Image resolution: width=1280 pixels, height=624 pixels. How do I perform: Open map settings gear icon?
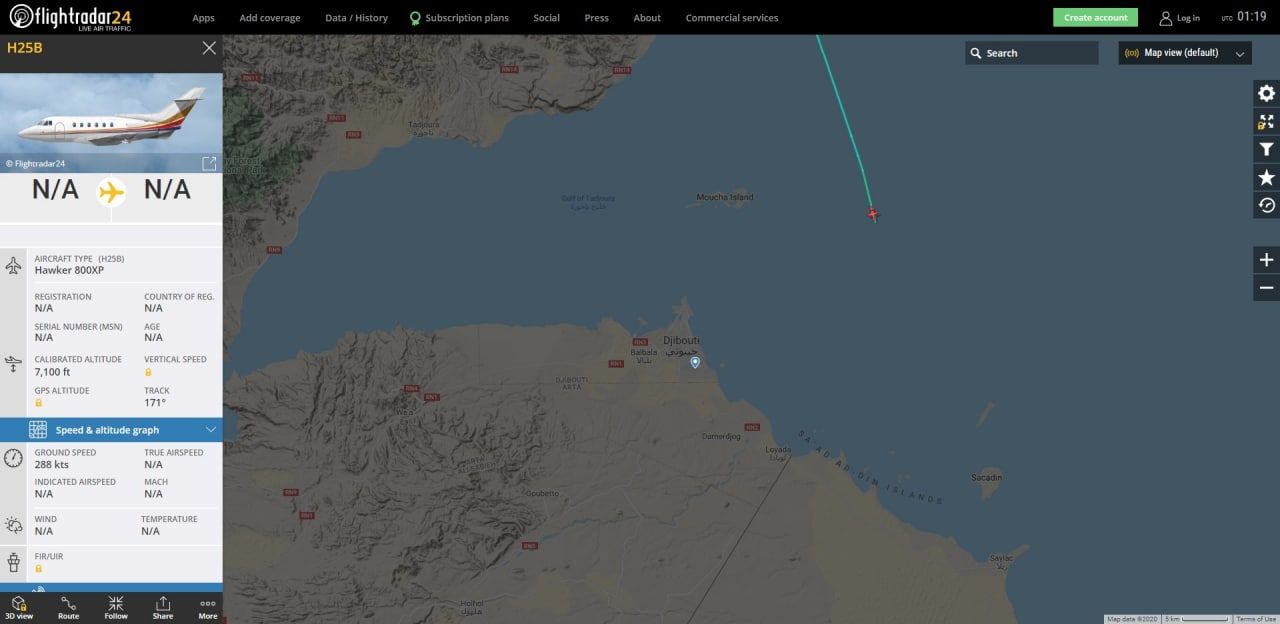click(1266, 93)
